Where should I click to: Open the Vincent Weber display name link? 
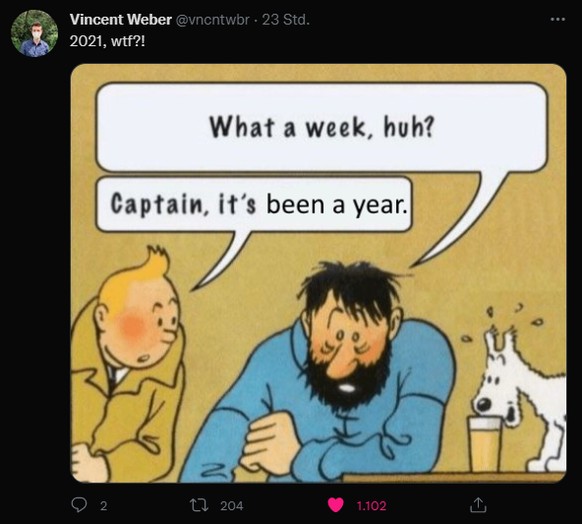tap(120, 19)
